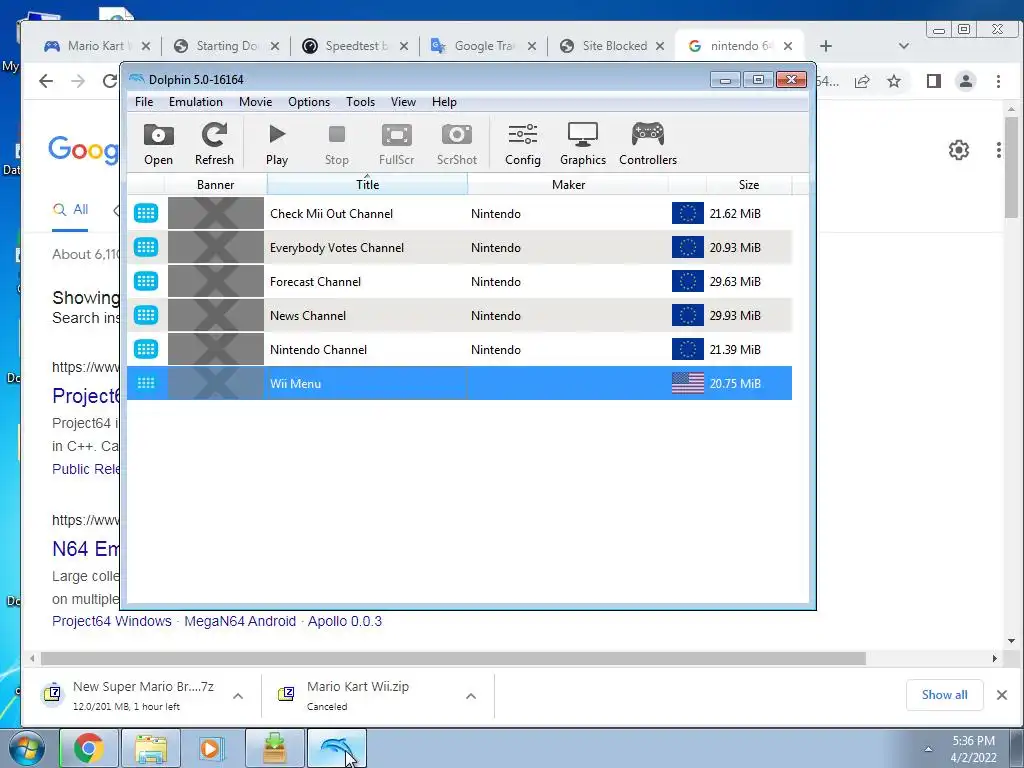Open a new tab in Chrome
Screen dimensions: 1024x768
pos(825,46)
